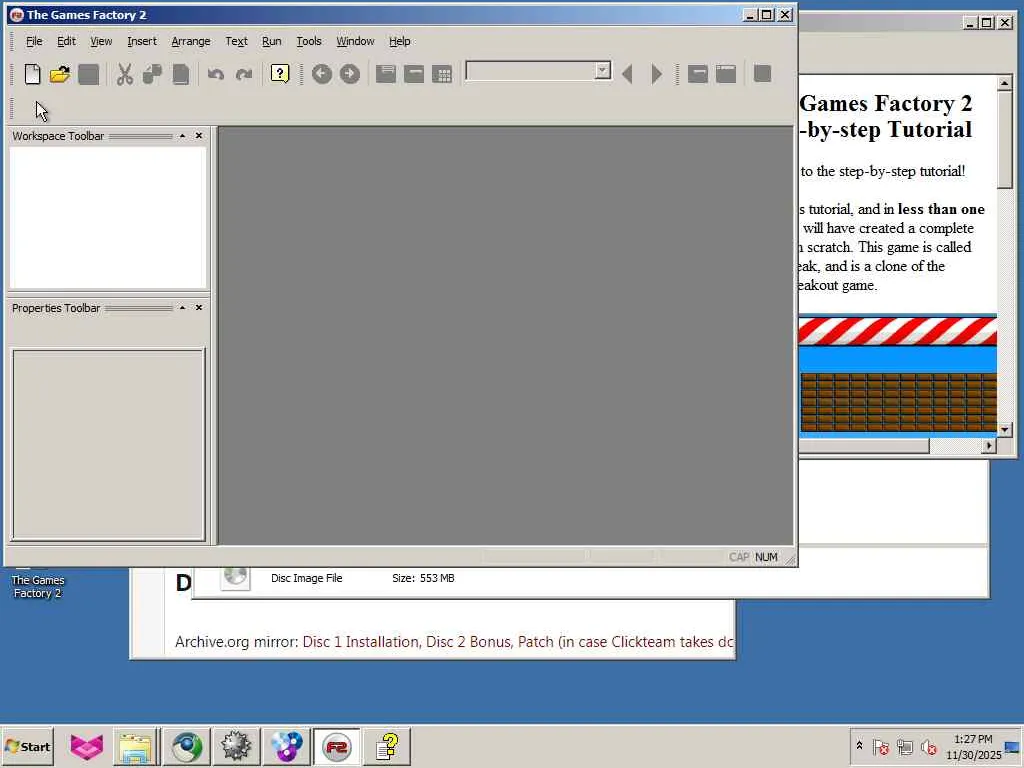Collapse the Workspace Toolbar with its arrow
Image resolution: width=1024 pixels, height=768 pixels.
click(182, 136)
